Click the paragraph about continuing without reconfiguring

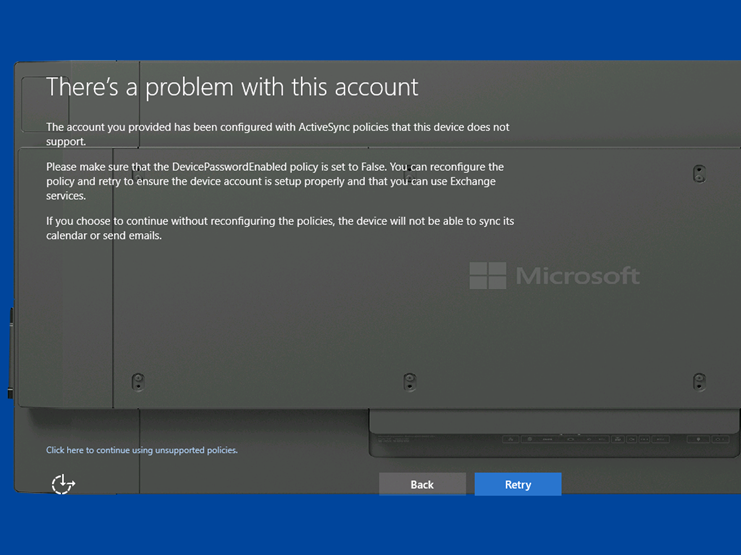pyautogui.click(x=280, y=228)
